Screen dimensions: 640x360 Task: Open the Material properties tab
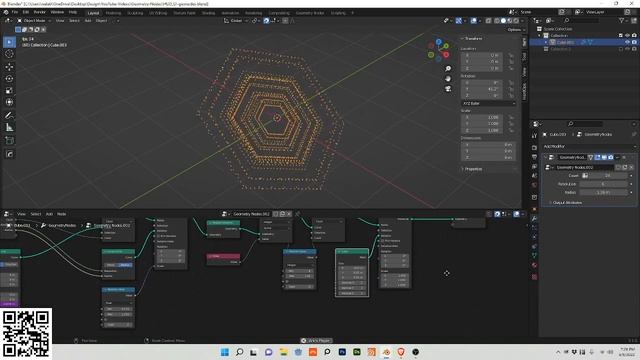tap(534, 265)
